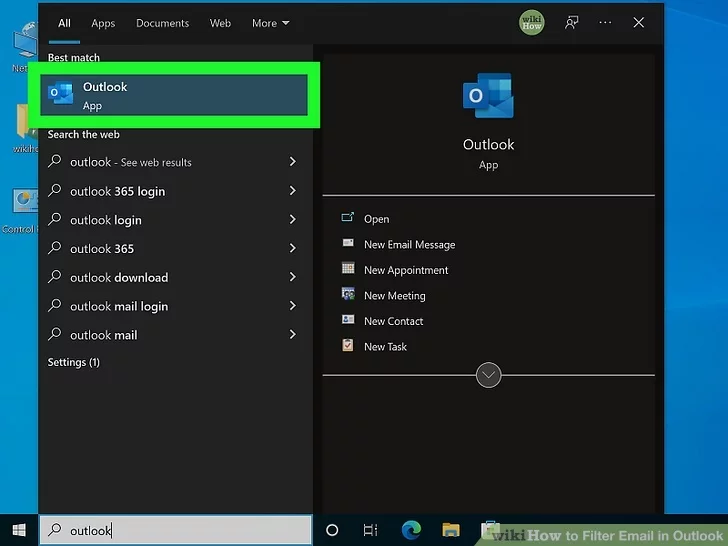Open the Windows Start button

tap(19, 530)
